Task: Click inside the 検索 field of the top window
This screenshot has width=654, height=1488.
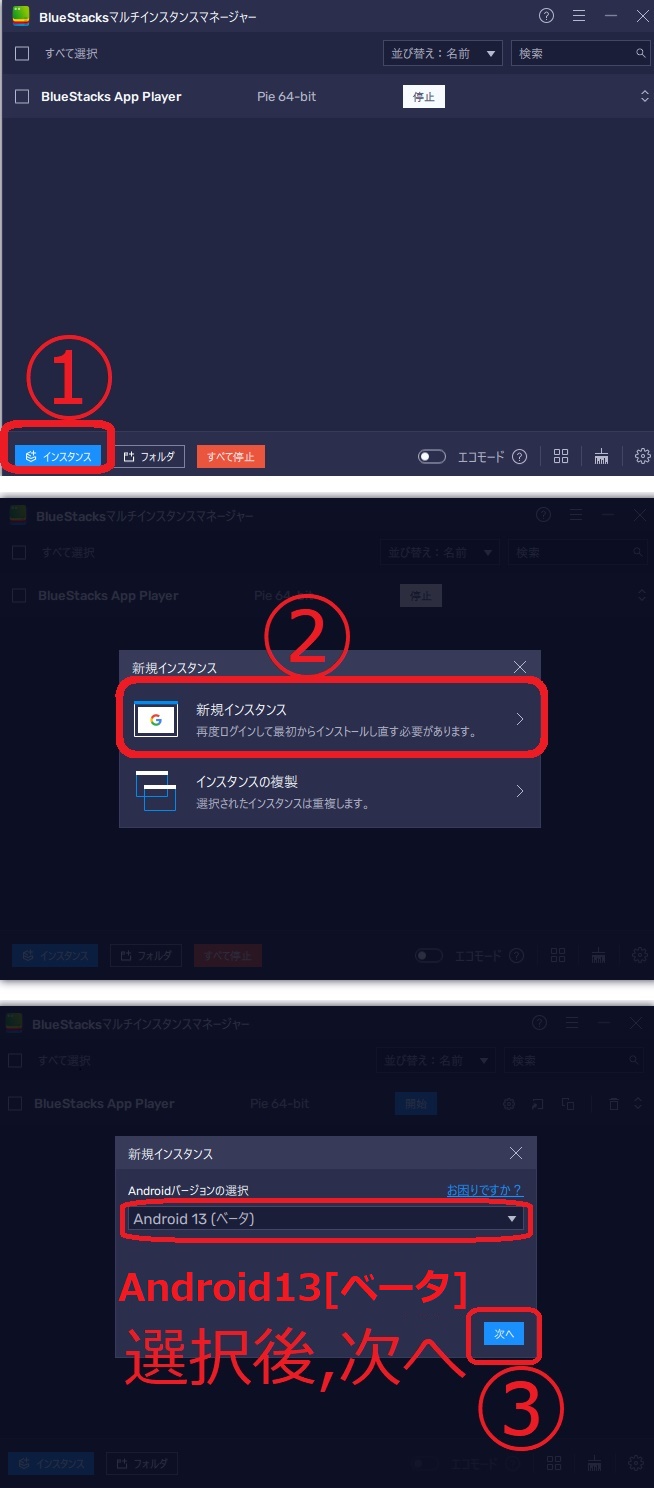Action: 572,54
